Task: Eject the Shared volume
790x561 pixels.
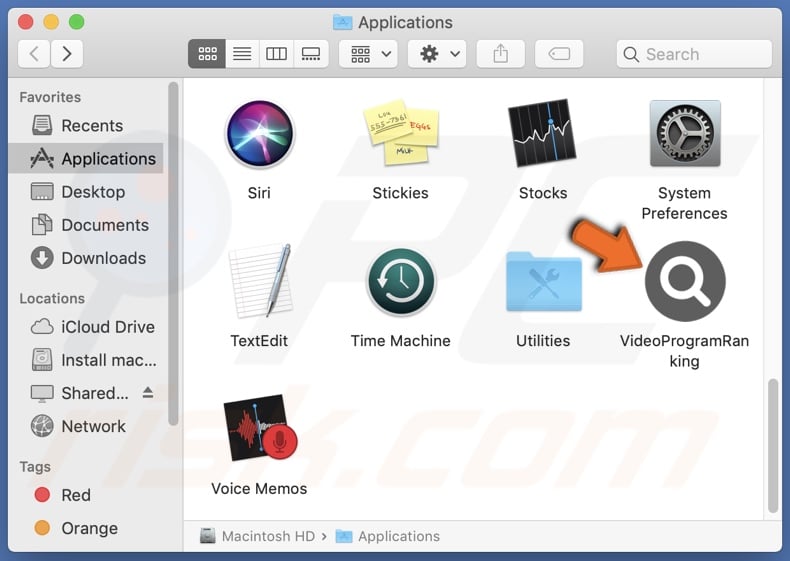Action: 148,393
